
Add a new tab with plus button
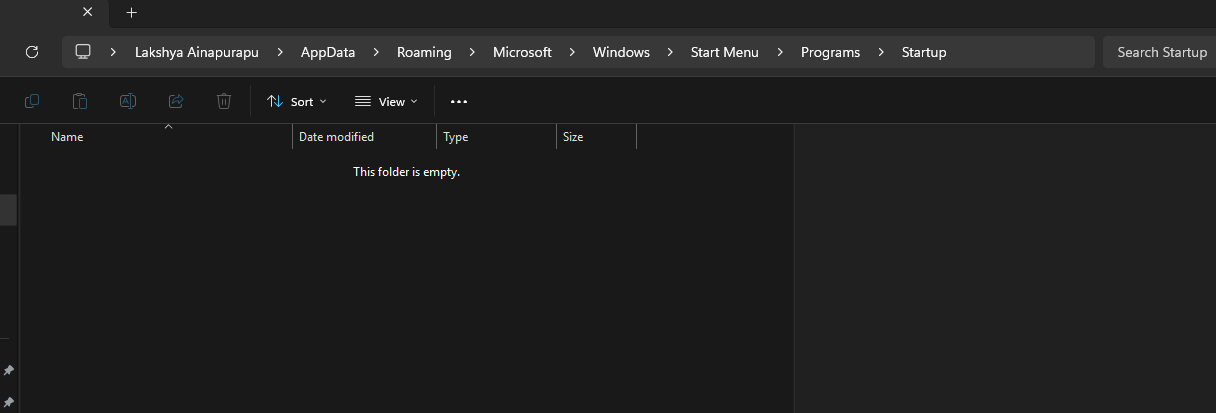pos(132,13)
